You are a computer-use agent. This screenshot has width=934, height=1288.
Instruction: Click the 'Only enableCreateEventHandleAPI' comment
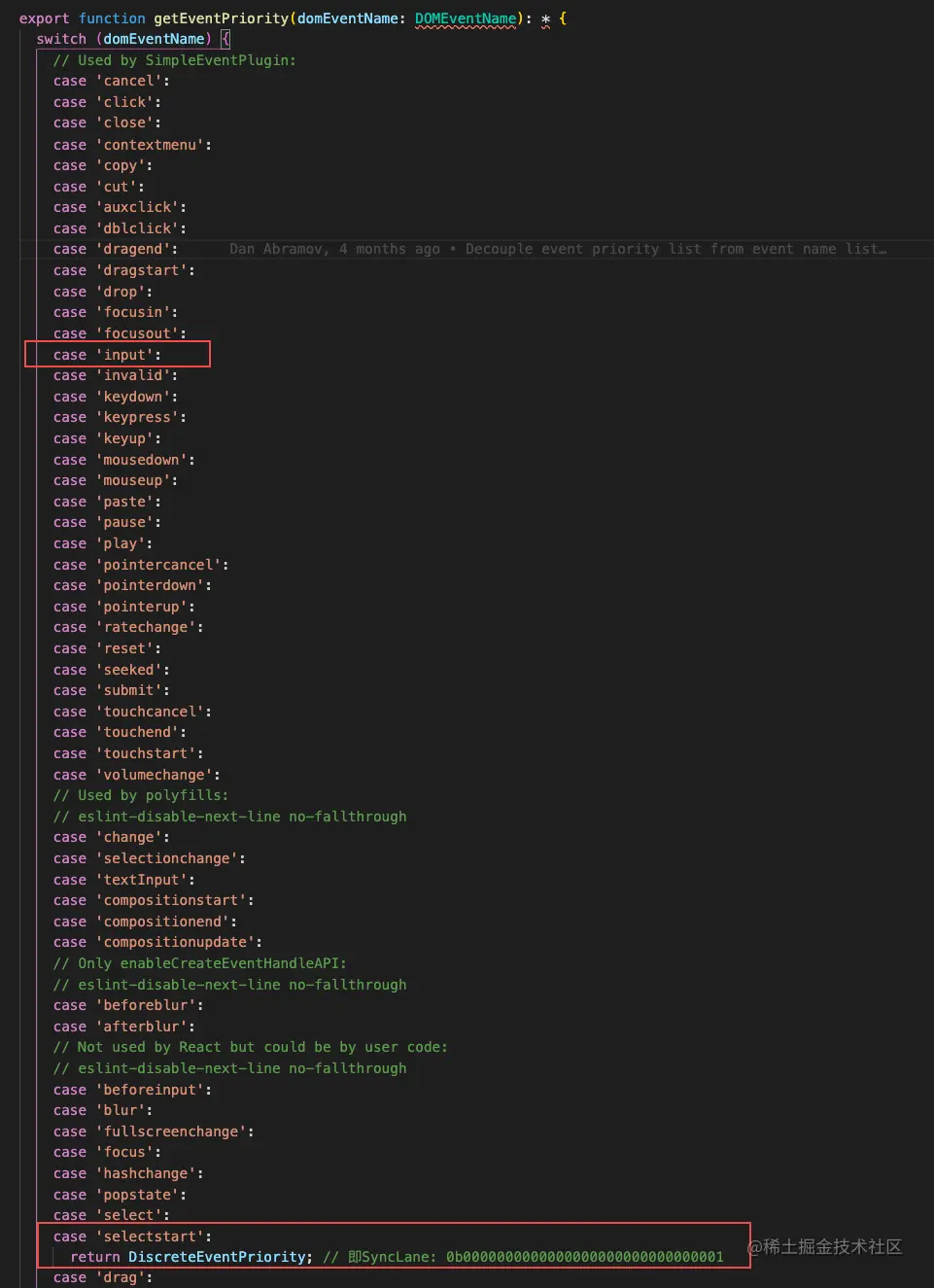pos(199,963)
